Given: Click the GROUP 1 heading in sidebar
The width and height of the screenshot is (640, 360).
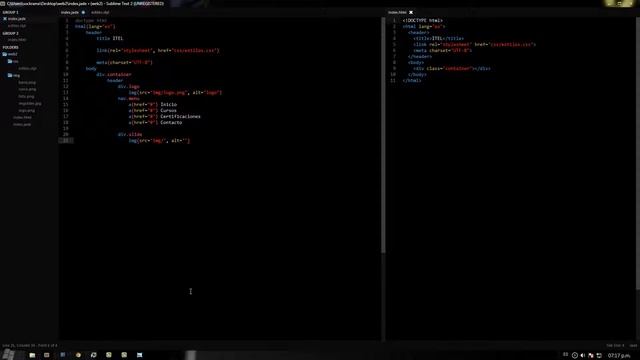Looking at the screenshot, I should click(x=10, y=12).
